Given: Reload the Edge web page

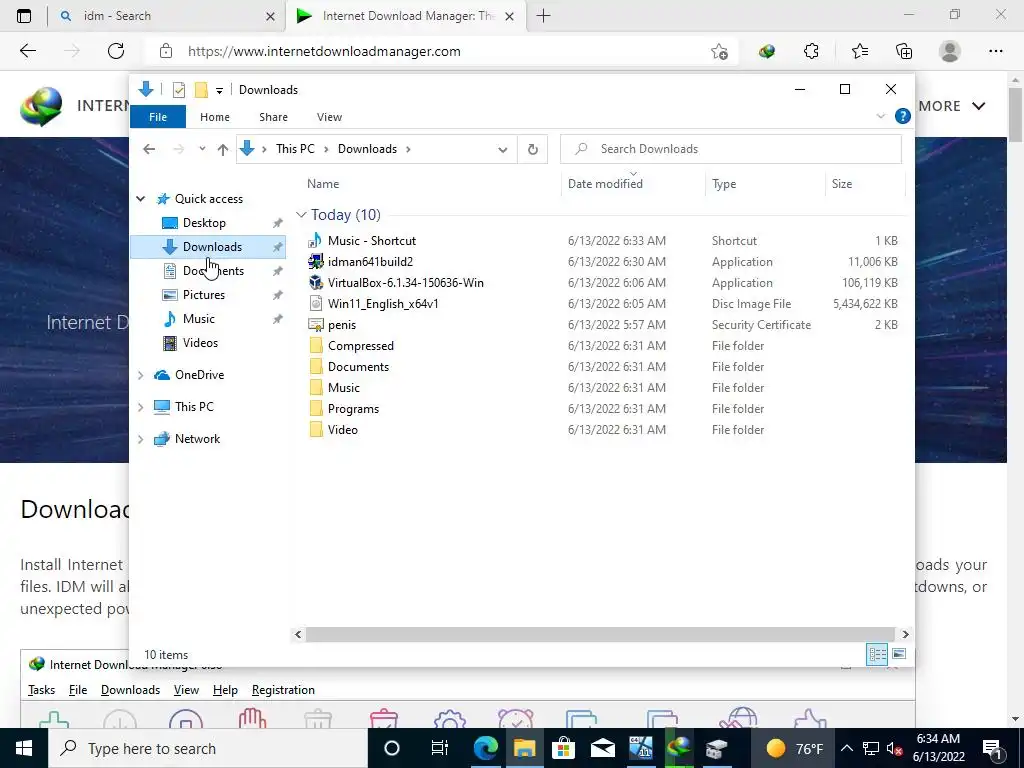Looking at the screenshot, I should (x=116, y=51).
